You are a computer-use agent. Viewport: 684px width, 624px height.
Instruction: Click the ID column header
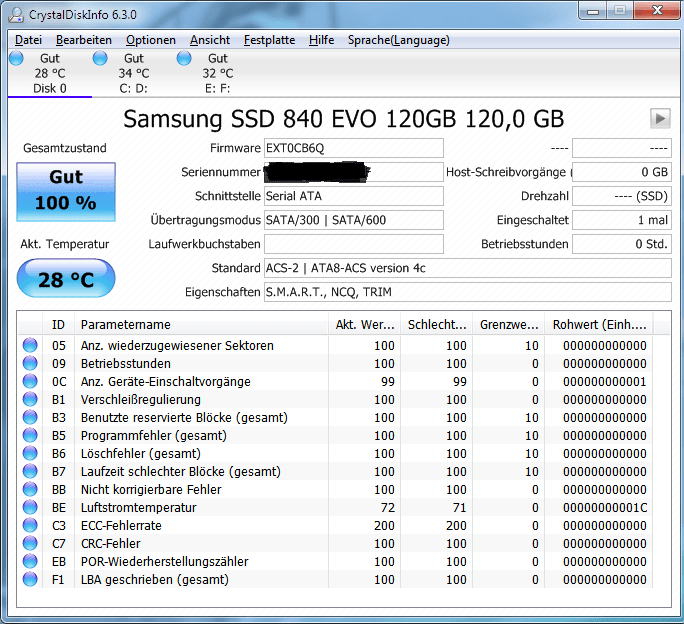58,325
